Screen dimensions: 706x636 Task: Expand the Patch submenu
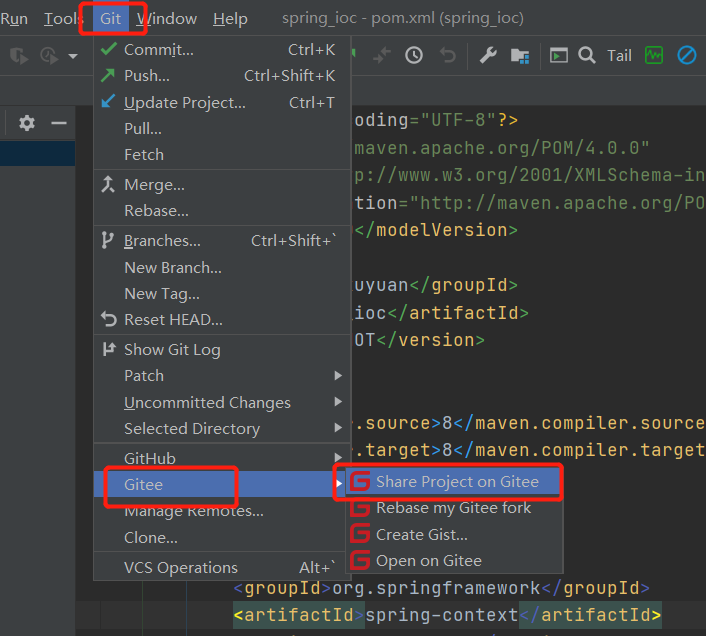coord(222,376)
